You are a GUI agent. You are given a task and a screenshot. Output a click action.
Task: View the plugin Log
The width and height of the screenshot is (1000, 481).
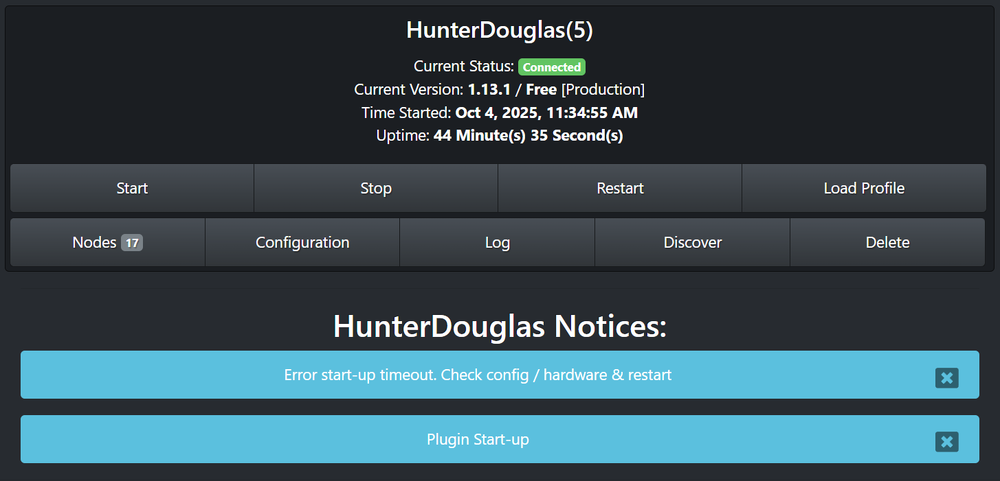tap(497, 242)
